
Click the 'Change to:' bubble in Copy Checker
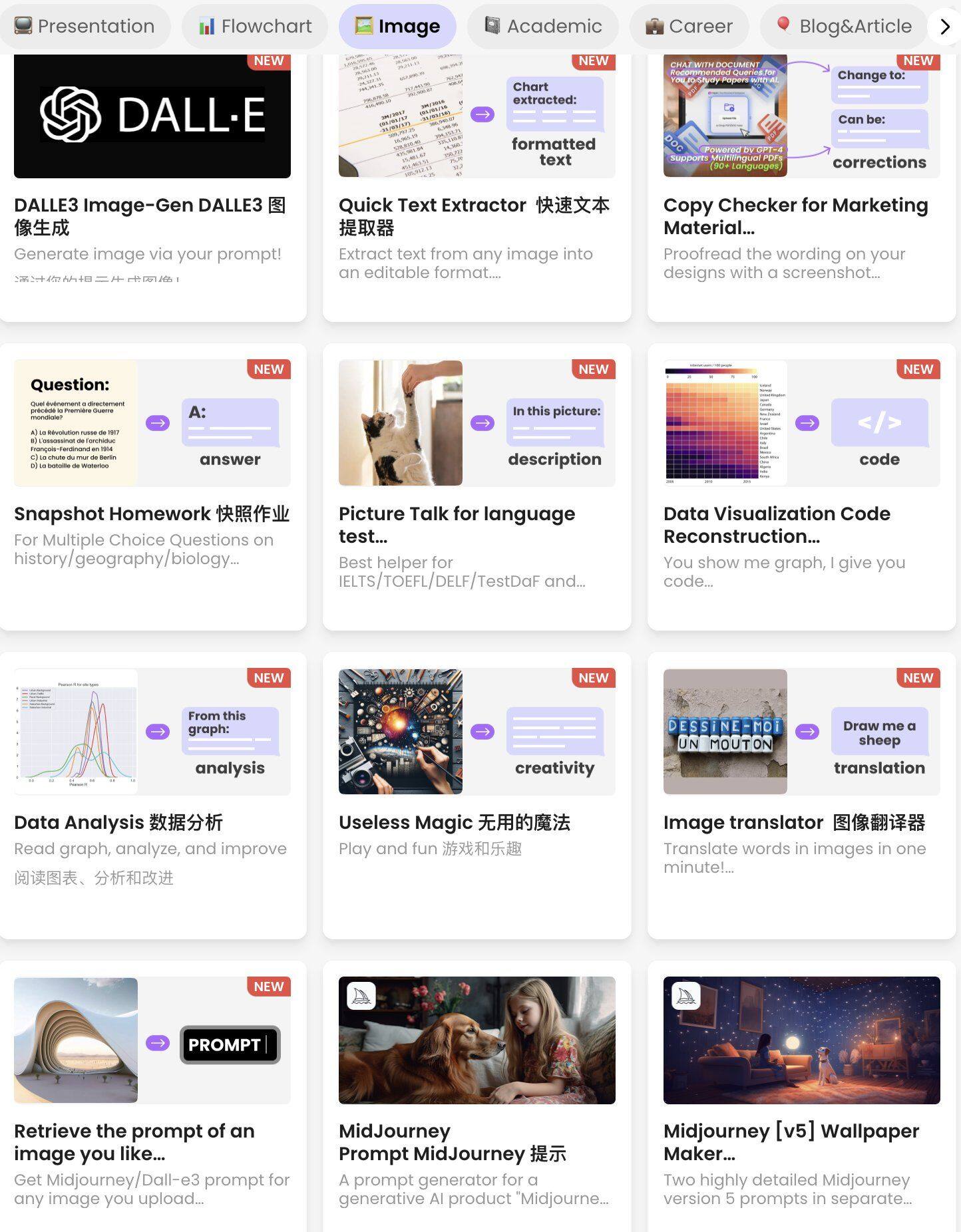point(879,84)
